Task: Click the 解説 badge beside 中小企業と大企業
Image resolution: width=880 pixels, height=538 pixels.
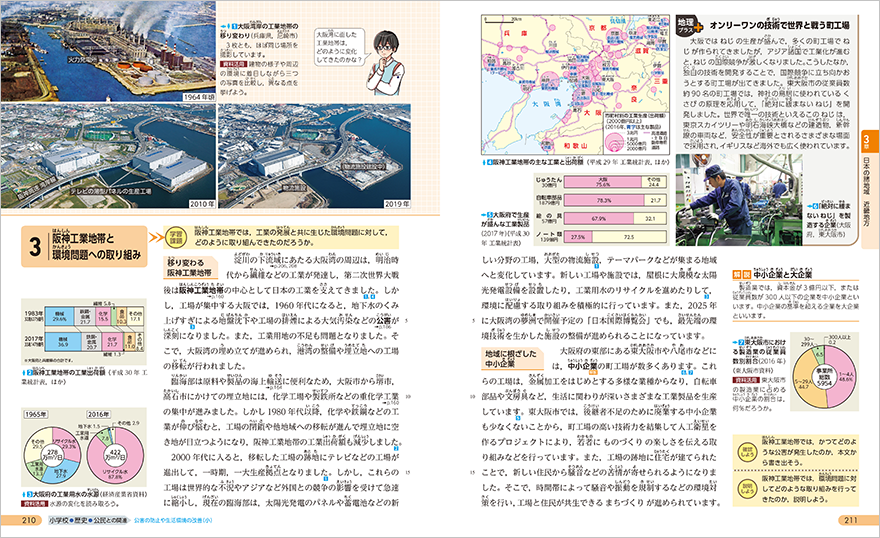Action: pyautogui.click(x=741, y=275)
